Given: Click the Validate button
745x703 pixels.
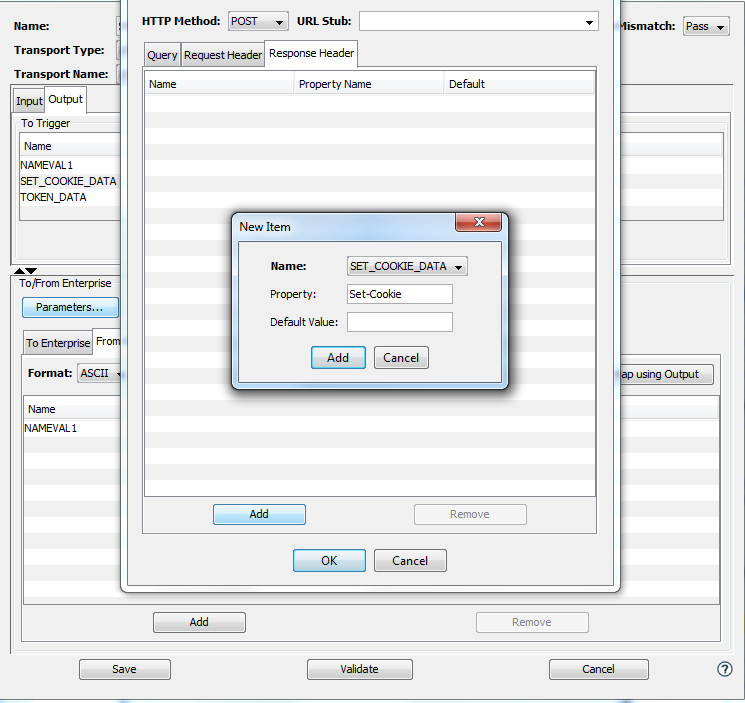Looking at the screenshot, I should click(x=359, y=669).
